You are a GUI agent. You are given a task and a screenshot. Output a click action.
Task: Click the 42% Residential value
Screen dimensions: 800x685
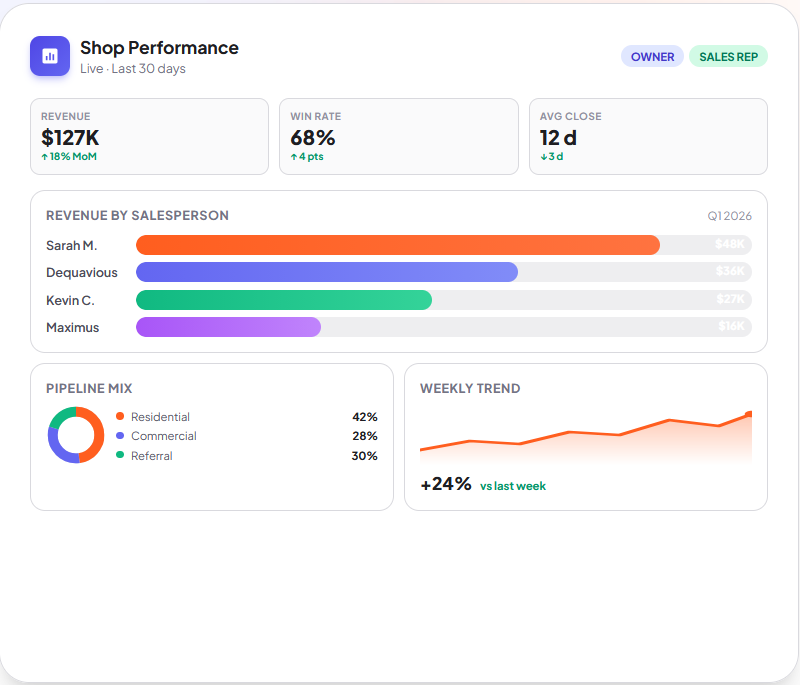tap(365, 417)
